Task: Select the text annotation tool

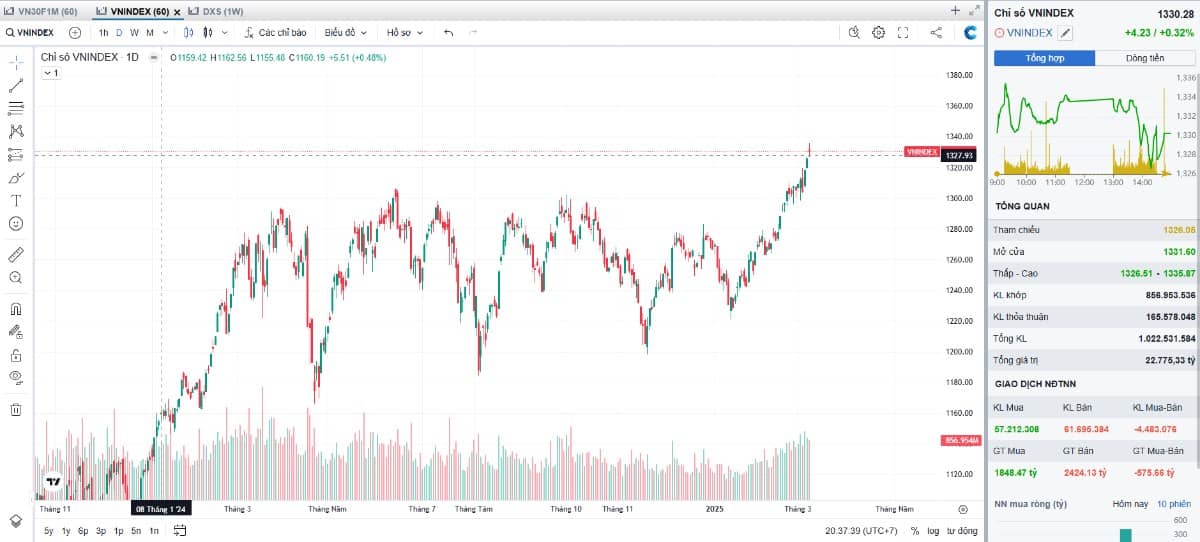Action: click(x=16, y=200)
